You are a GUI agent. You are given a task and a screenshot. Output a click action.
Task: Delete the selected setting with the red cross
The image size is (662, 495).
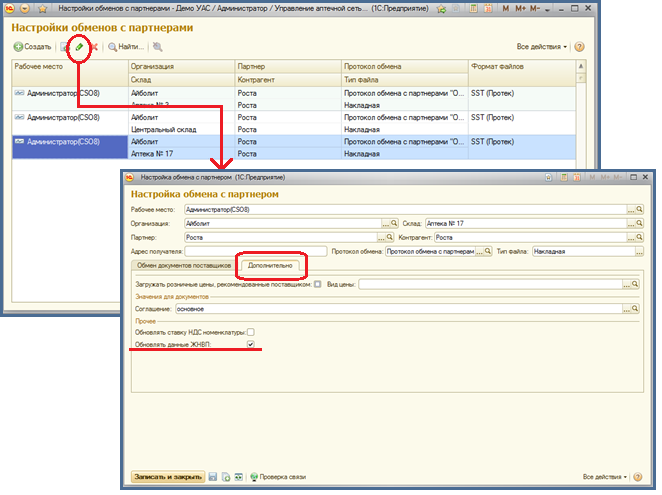point(95,47)
